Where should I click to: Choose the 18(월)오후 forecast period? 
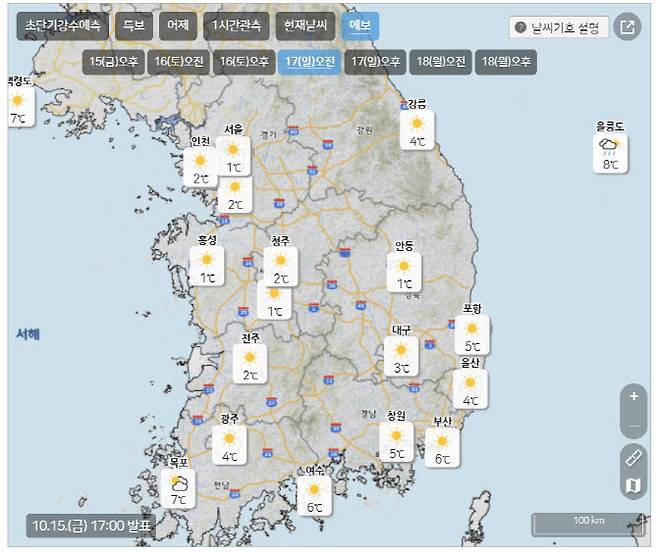click(506, 62)
